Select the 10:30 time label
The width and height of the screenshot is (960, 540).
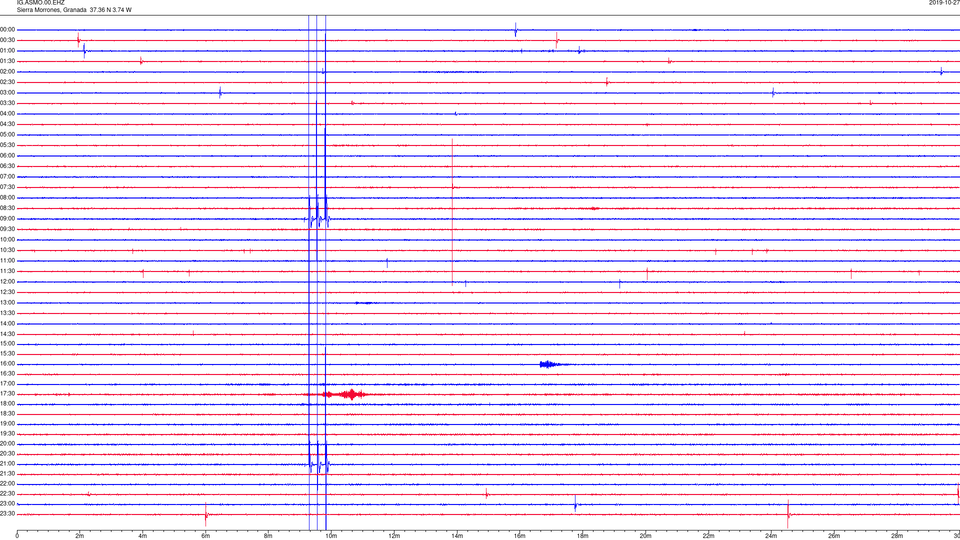coord(7,250)
